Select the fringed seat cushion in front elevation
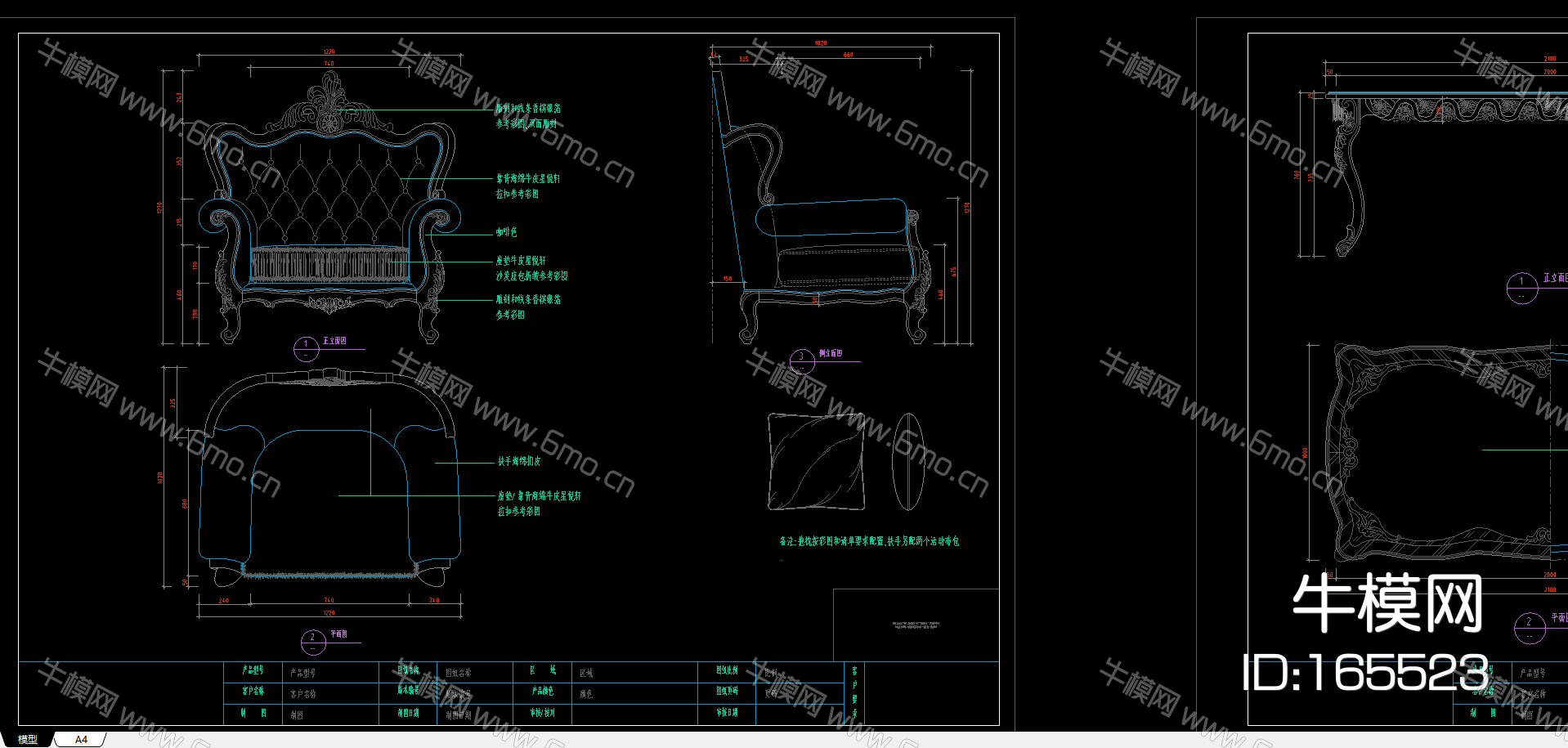The height and width of the screenshot is (748, 1568). (329, 265)
